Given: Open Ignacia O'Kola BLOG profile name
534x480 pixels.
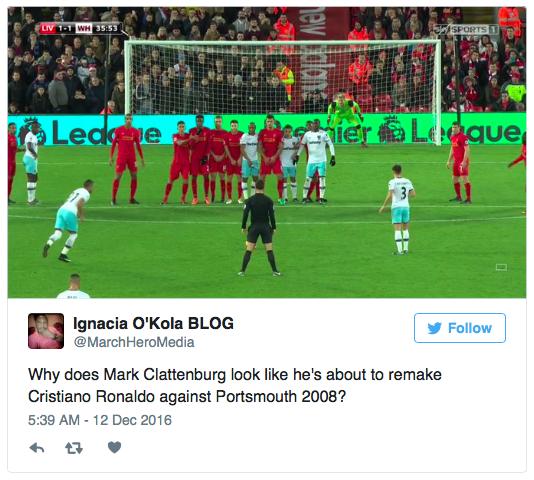Looking at the screenshot, I should click(154, 323).
